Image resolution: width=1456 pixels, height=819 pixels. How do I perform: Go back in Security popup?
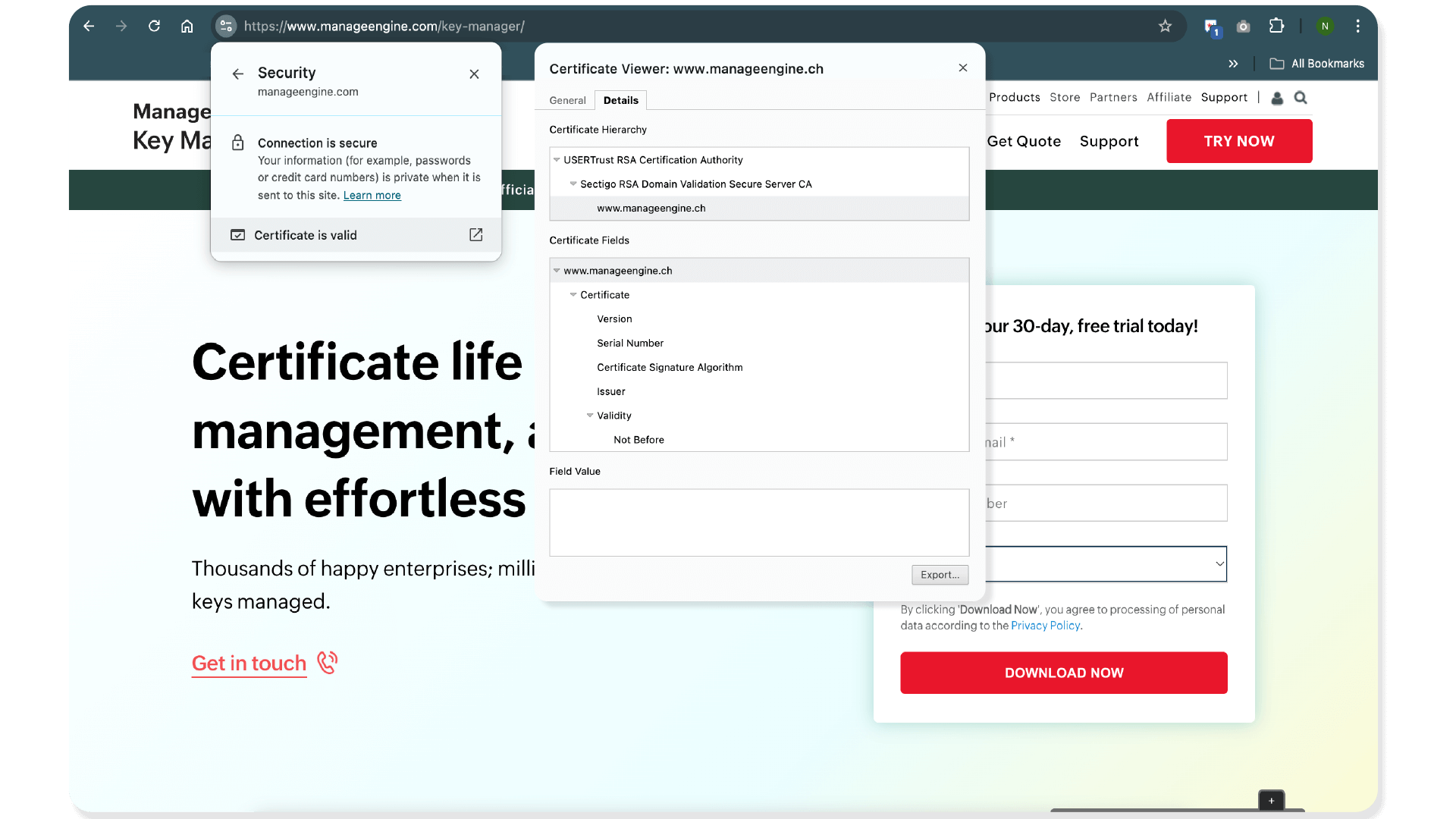point(238,74)
